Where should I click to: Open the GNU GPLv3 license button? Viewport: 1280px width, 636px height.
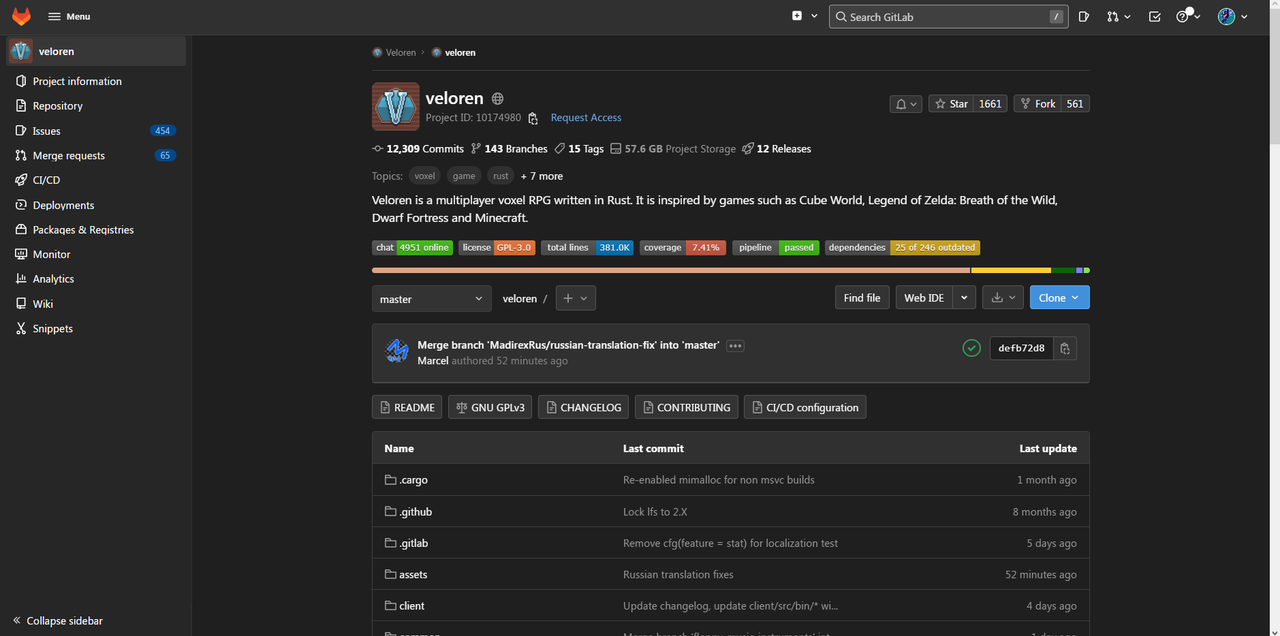(x=490, y=407)
